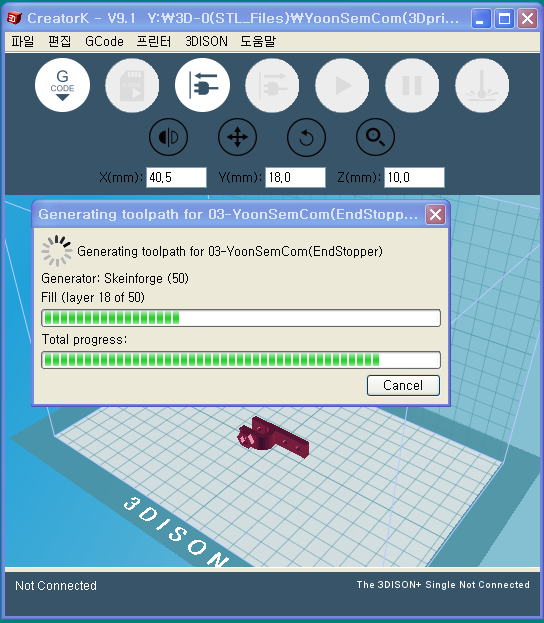This screenshot has height=623, width=544.
Task: Click the pause print button
Action: coord(412,85)
